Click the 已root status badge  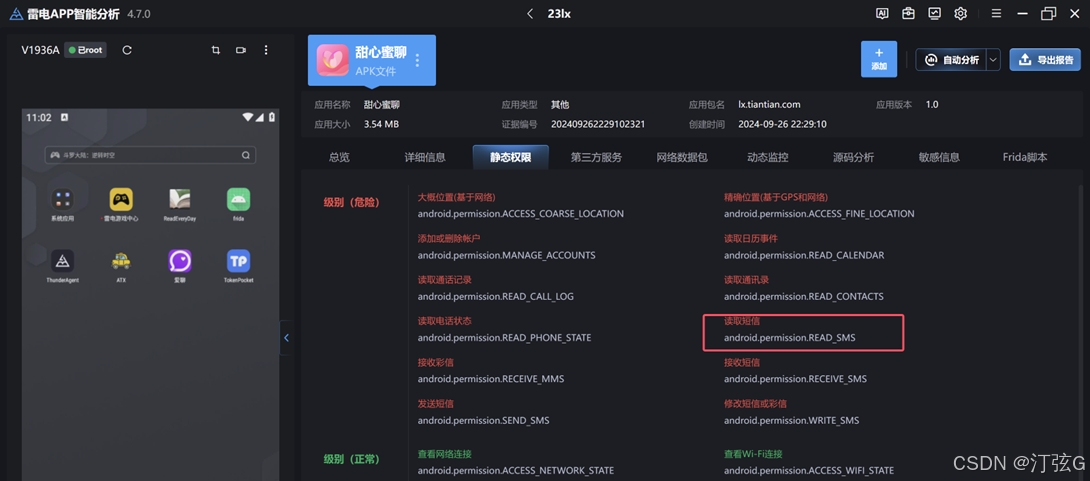click(x=86, y=50)
